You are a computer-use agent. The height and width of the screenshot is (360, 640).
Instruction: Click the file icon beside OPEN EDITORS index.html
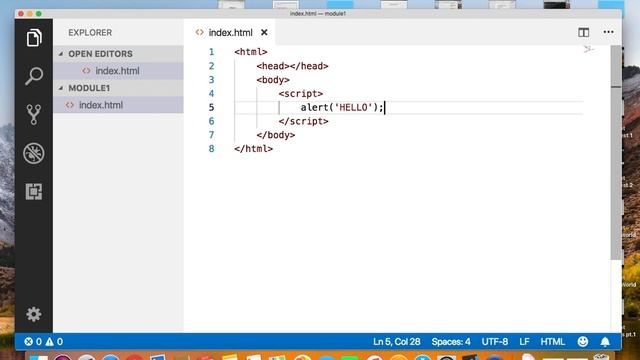click(x=86, y=71)
